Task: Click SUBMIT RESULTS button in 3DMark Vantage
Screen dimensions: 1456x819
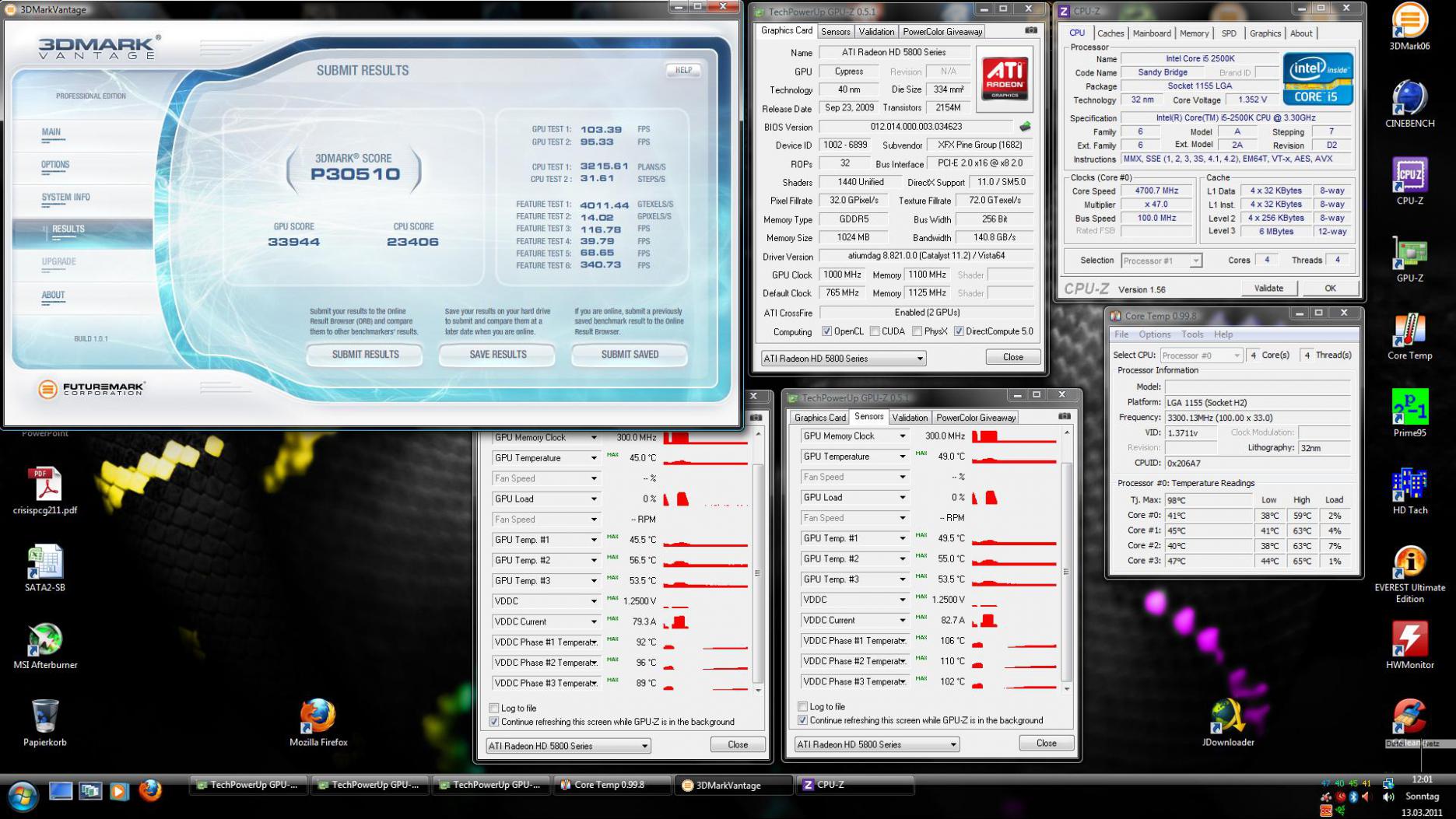Action: tap(365, 355)
